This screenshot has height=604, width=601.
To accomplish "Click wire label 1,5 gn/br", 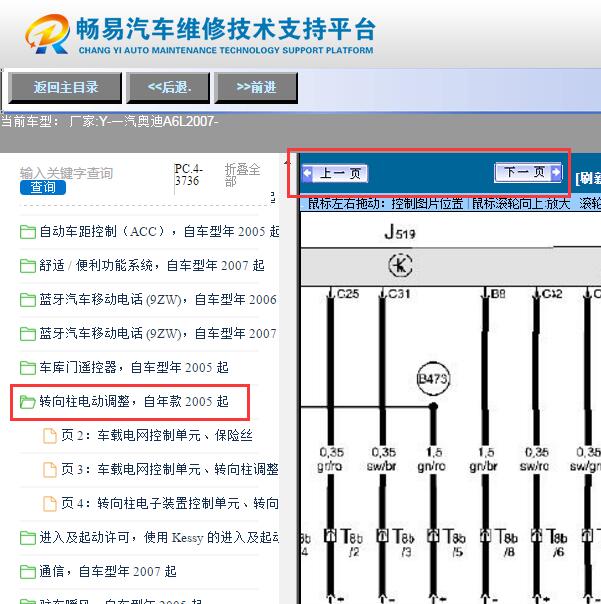I will pyautogui.click(x=484, y=459).
